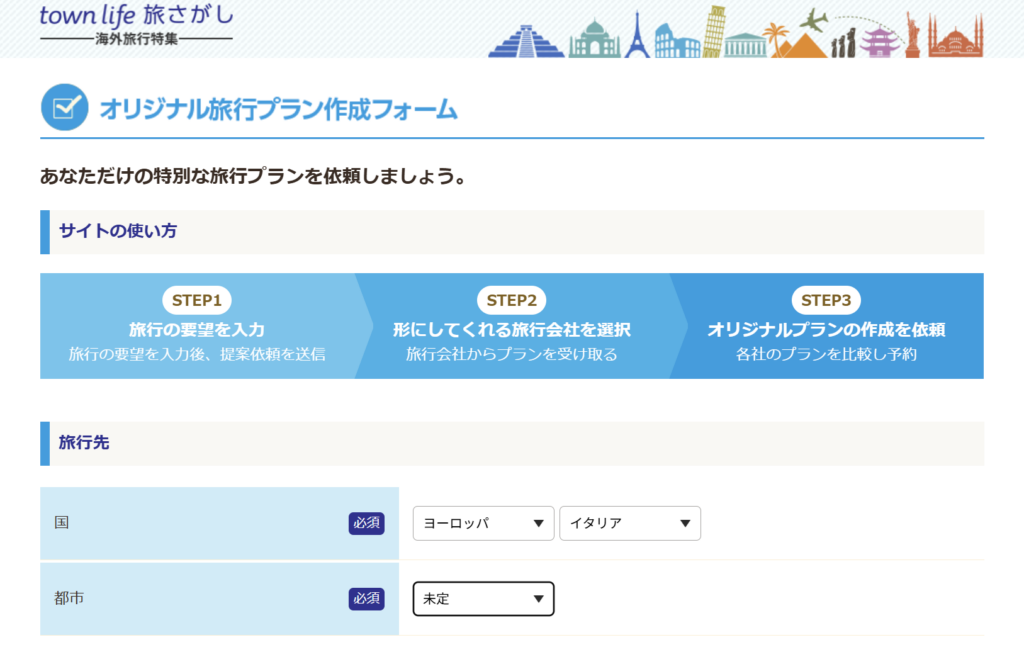Expand the 未定 city dropdown

(483, 599)
